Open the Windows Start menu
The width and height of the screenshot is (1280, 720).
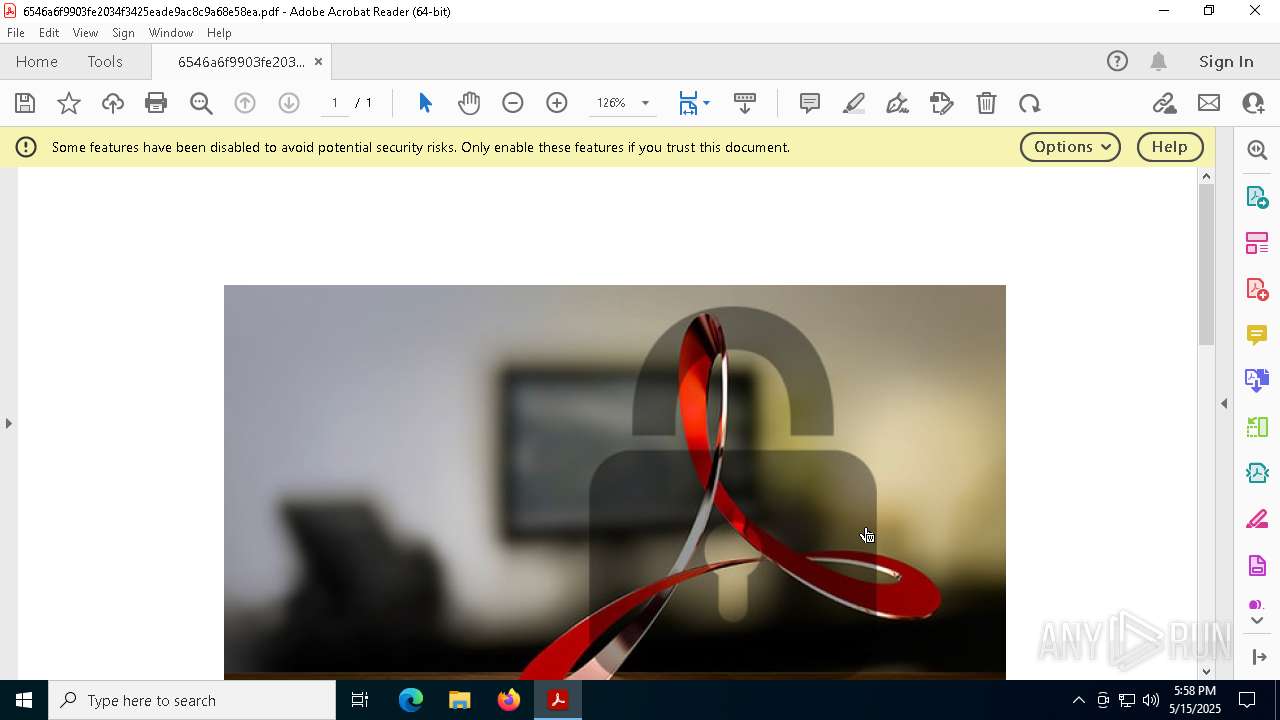point(24,700)
